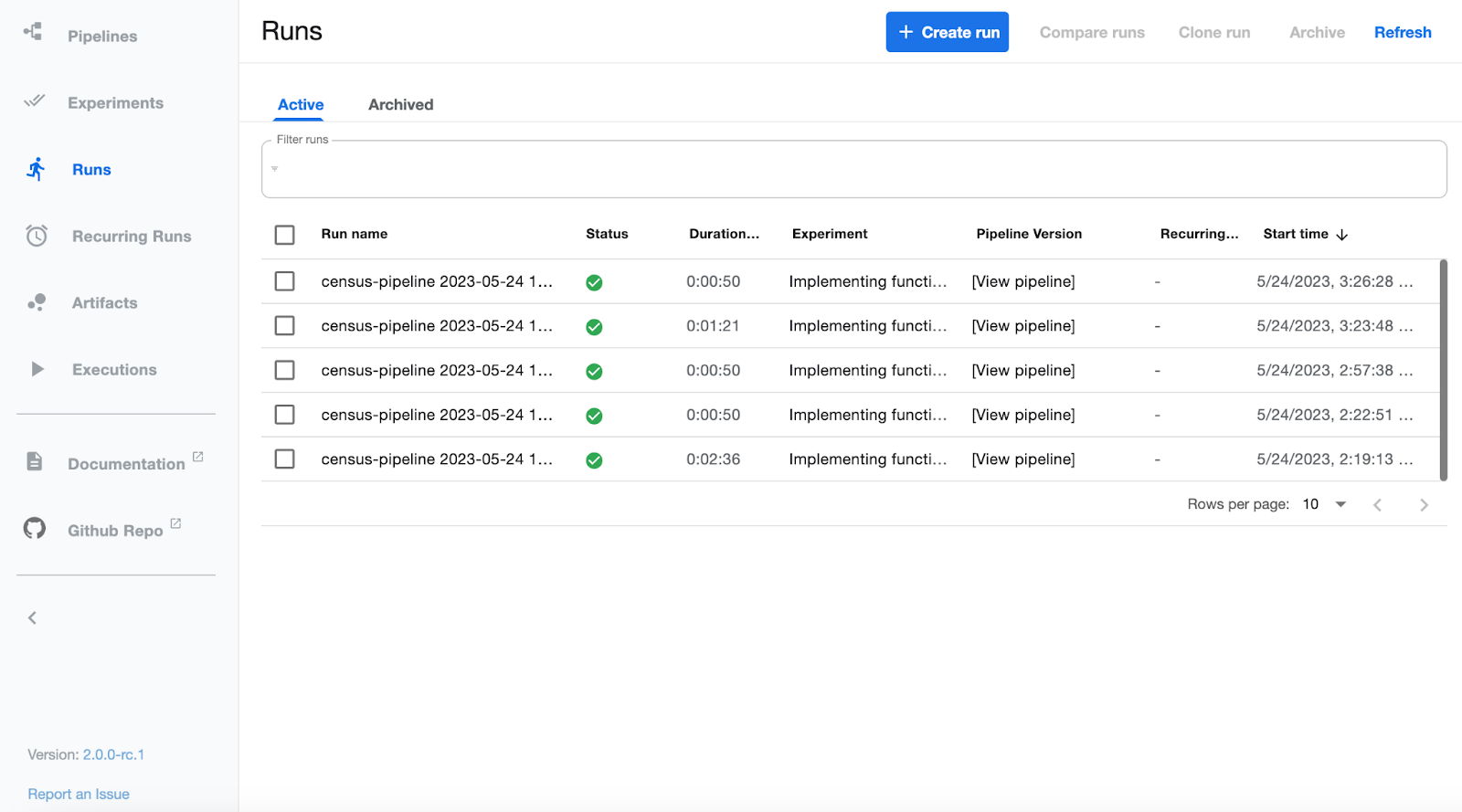This screenshot has height=812, width=1462.
Task: Click the runs table vertical scrollbar
Action: click(1443, 370)
